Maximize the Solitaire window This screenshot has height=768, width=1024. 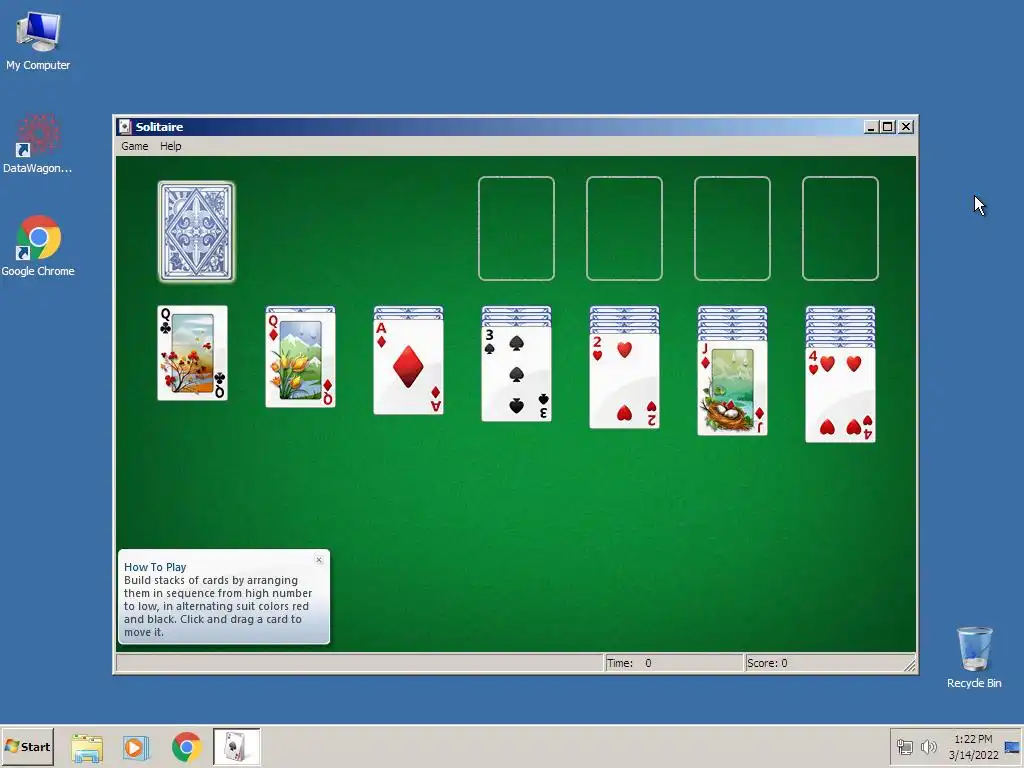pyautogui.click(x=888, y=127)
